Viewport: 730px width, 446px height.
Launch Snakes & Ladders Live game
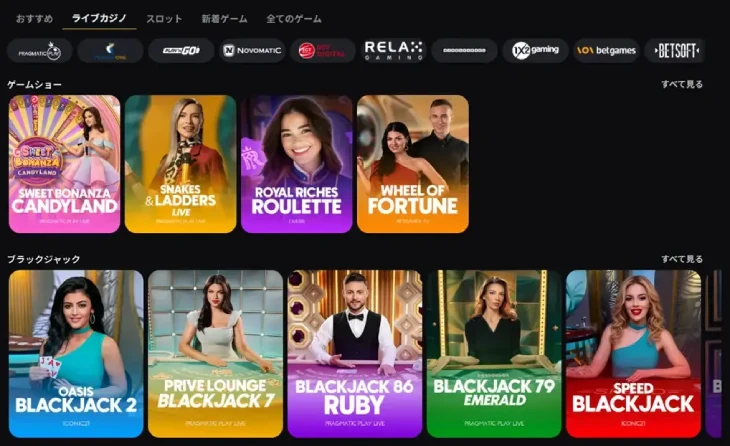181,164
